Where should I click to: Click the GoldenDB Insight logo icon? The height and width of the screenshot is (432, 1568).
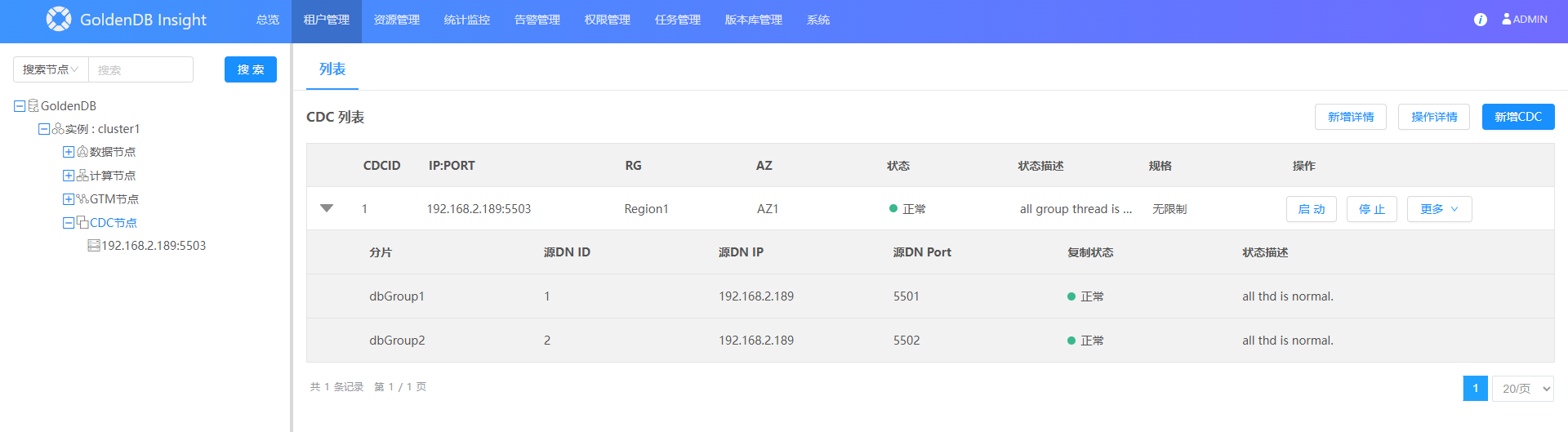coord(59,19)
